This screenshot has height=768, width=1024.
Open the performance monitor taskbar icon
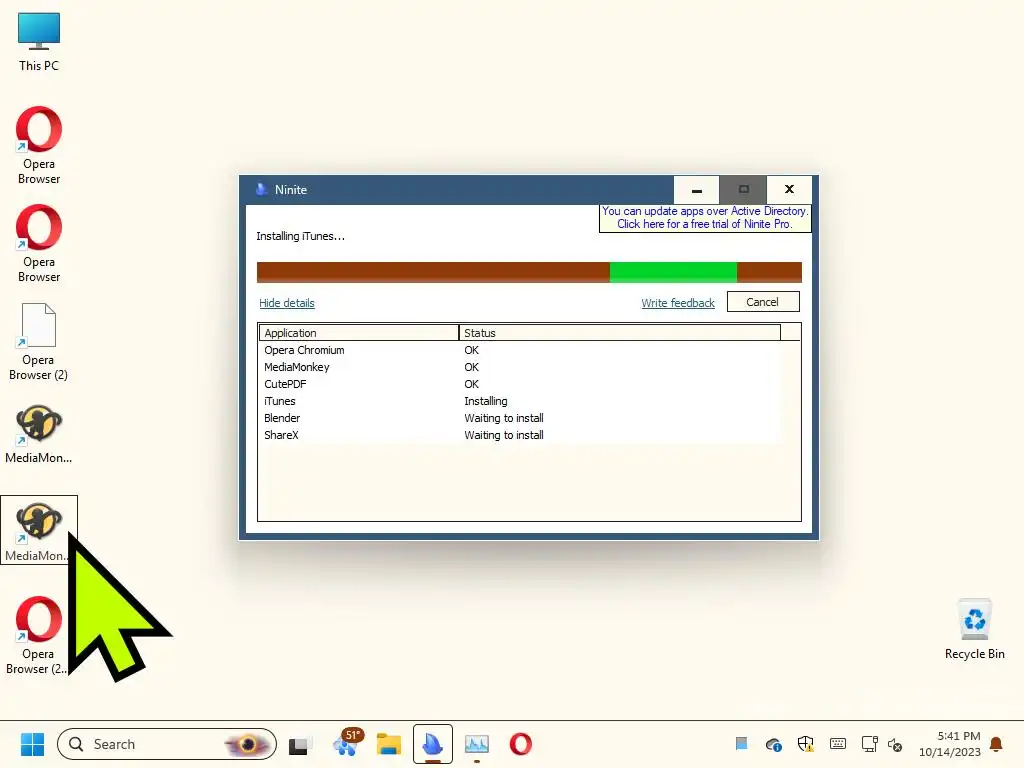(477, 744)
